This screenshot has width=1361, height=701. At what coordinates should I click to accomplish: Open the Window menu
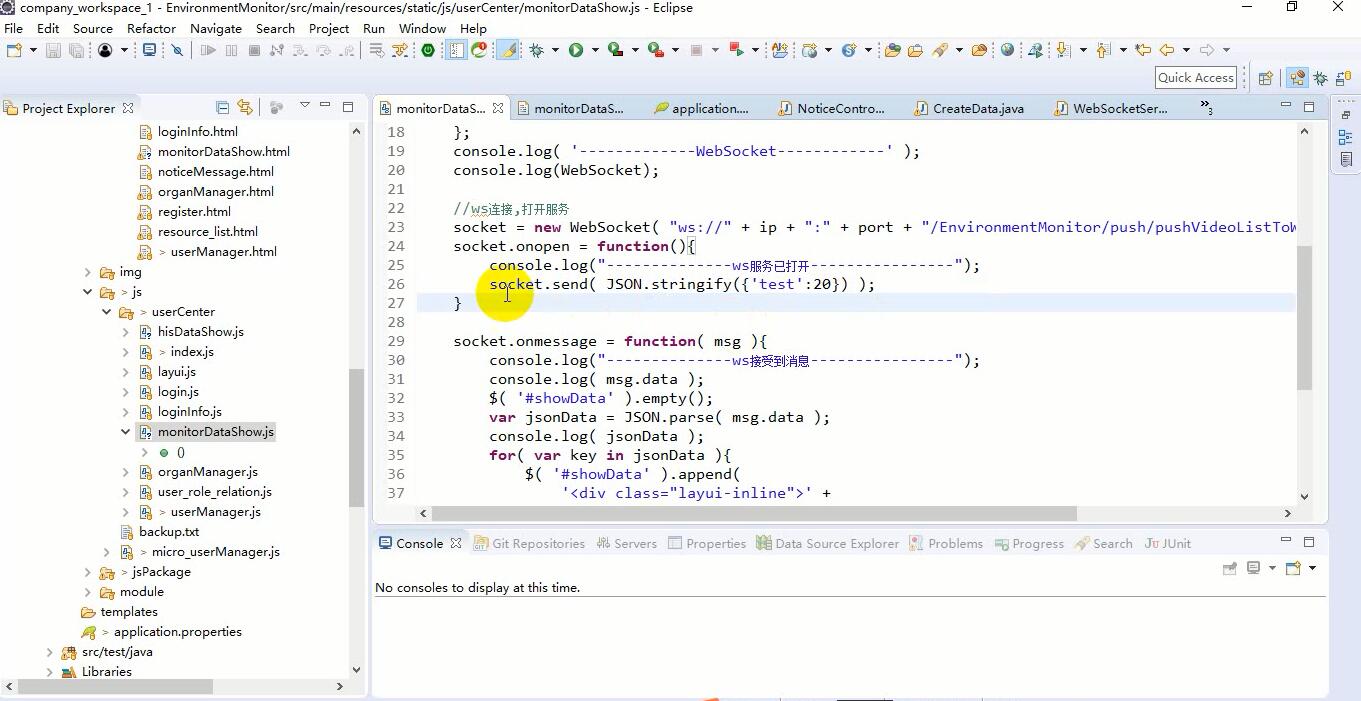coord(422,28)
